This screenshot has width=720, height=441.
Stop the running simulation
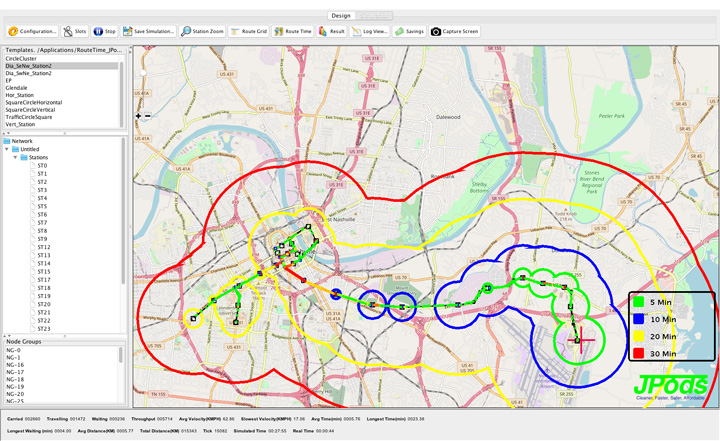[x=106, y=32]
